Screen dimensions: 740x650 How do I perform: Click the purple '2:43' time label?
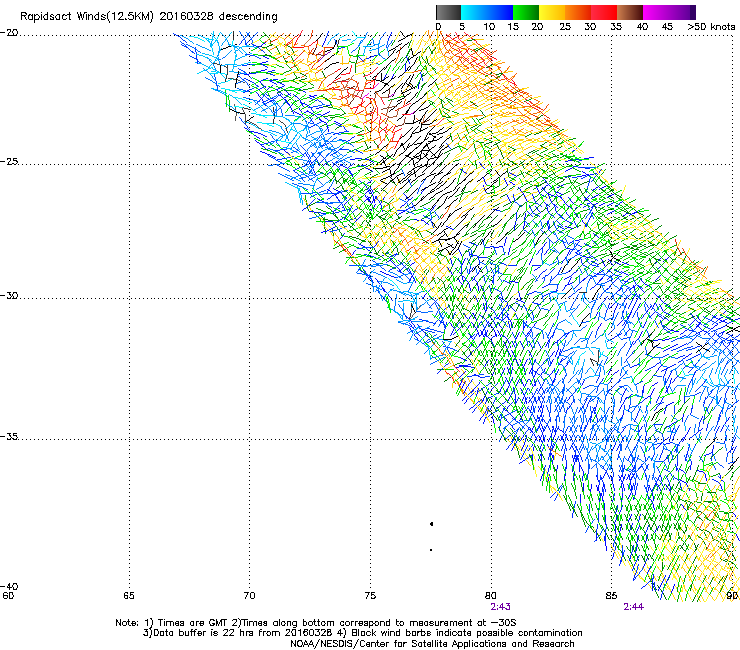coord(500,607)
